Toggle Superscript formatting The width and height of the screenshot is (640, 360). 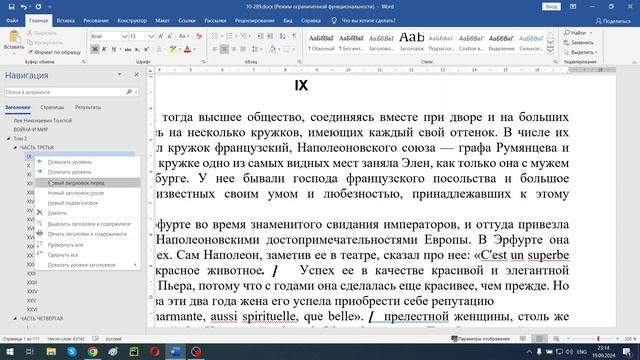point(146,49)
